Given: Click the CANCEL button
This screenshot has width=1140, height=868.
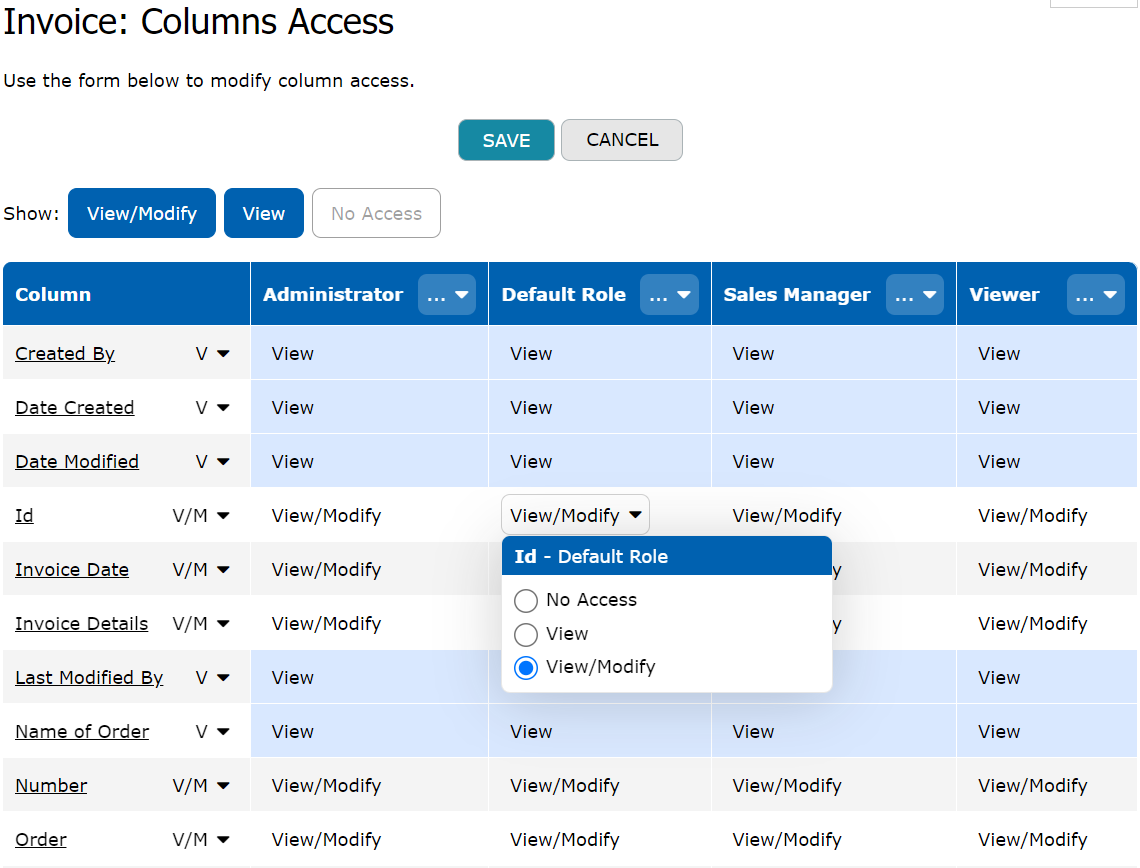Looking at the screenshot, I should (x=622, y=140).
